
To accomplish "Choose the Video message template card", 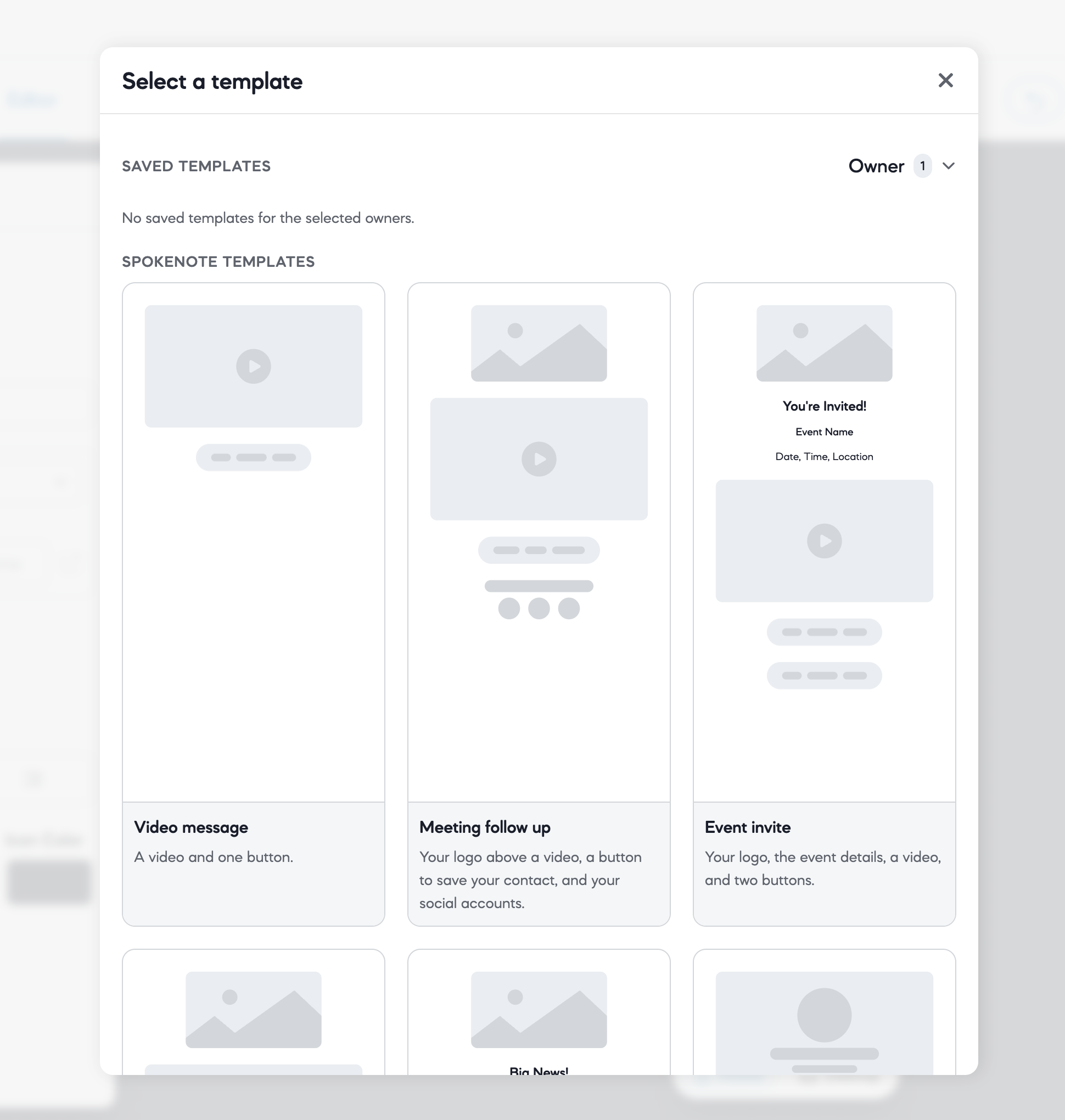I will 253,604.
